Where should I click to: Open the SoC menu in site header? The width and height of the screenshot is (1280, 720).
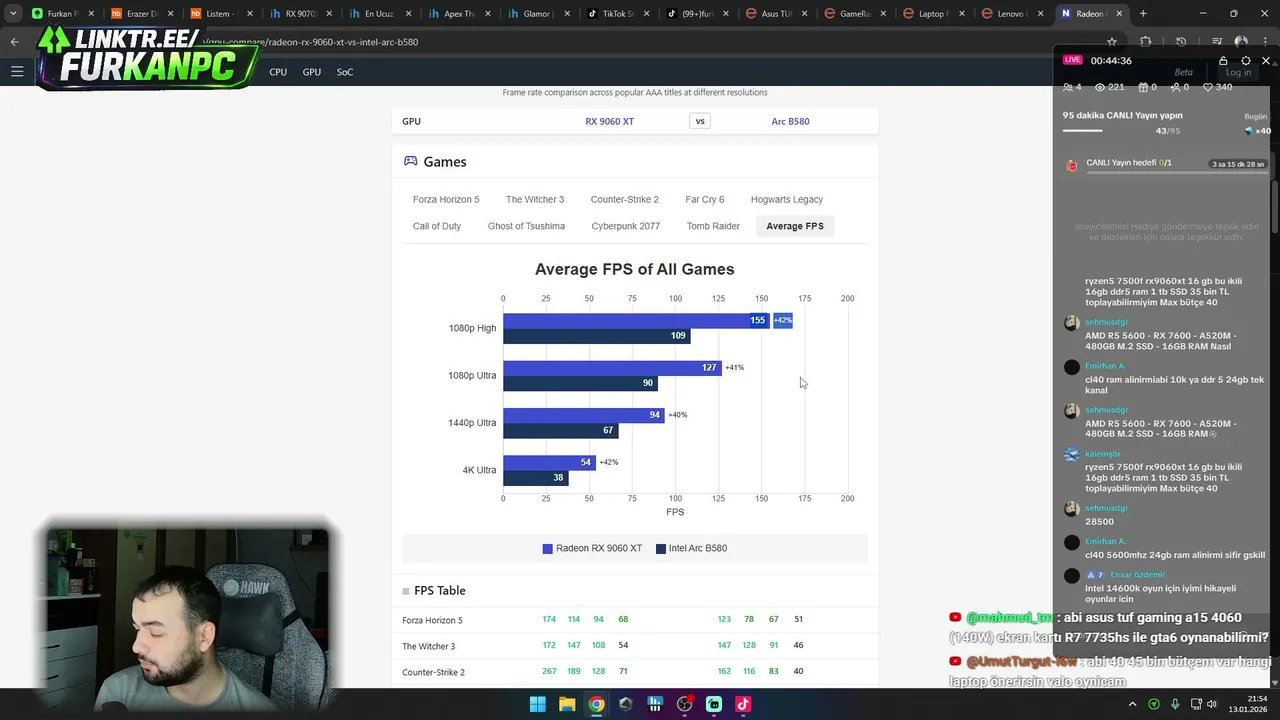(345, 72)
